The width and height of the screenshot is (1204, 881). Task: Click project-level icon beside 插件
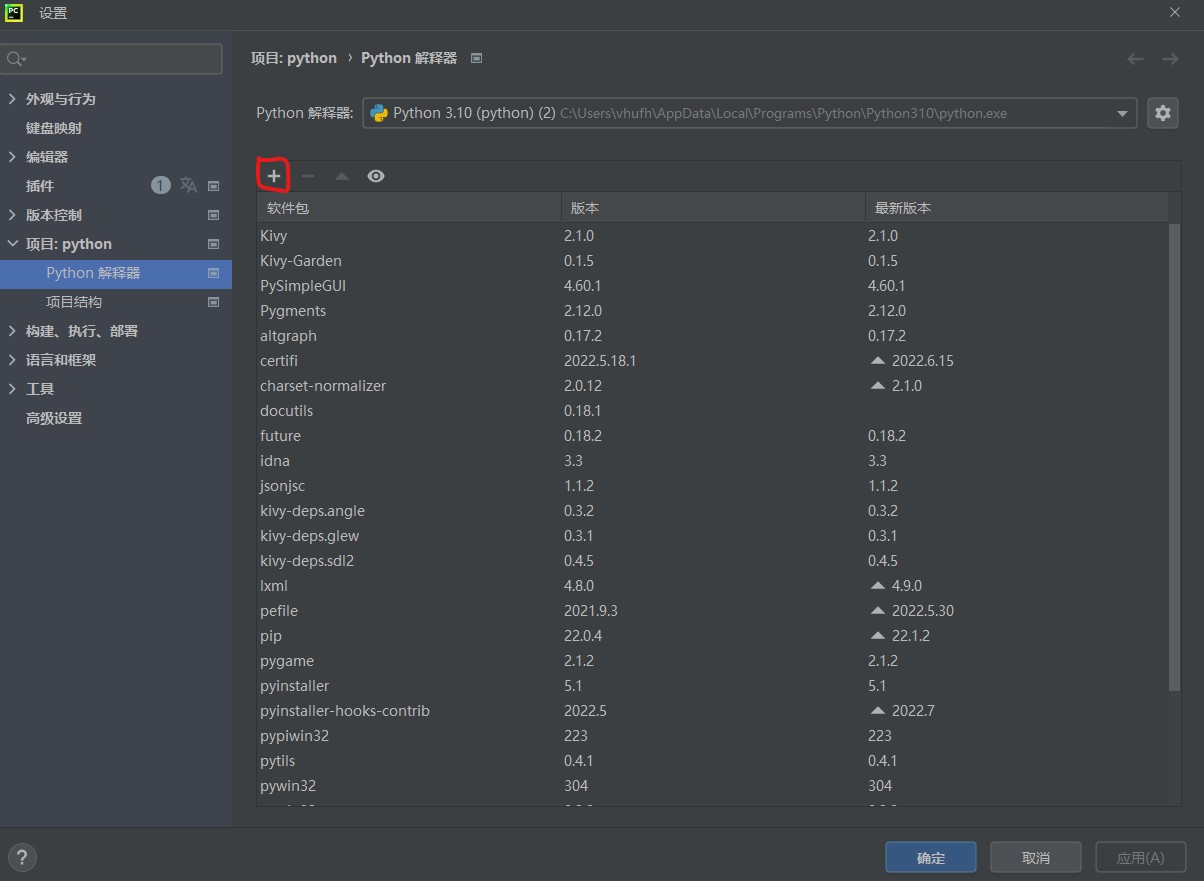(x=213, y=186)
